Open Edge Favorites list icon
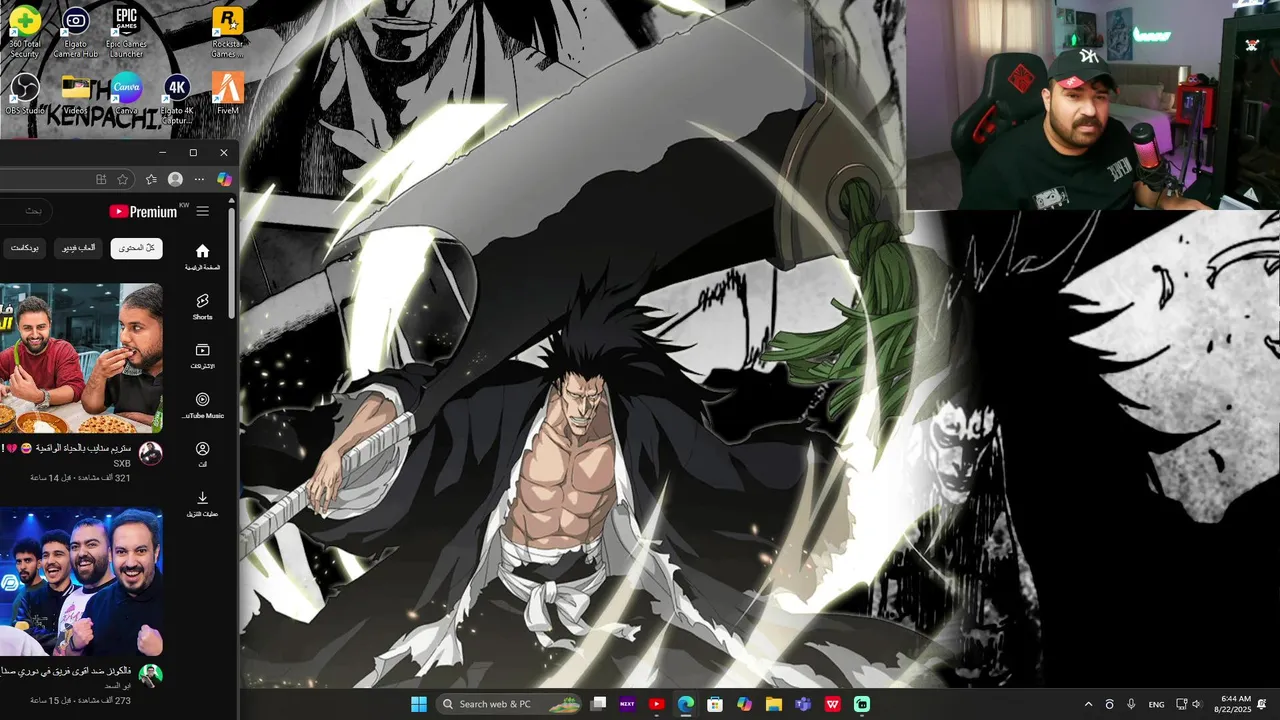This screenshot has width=1280, height=720. pos(151,179)
